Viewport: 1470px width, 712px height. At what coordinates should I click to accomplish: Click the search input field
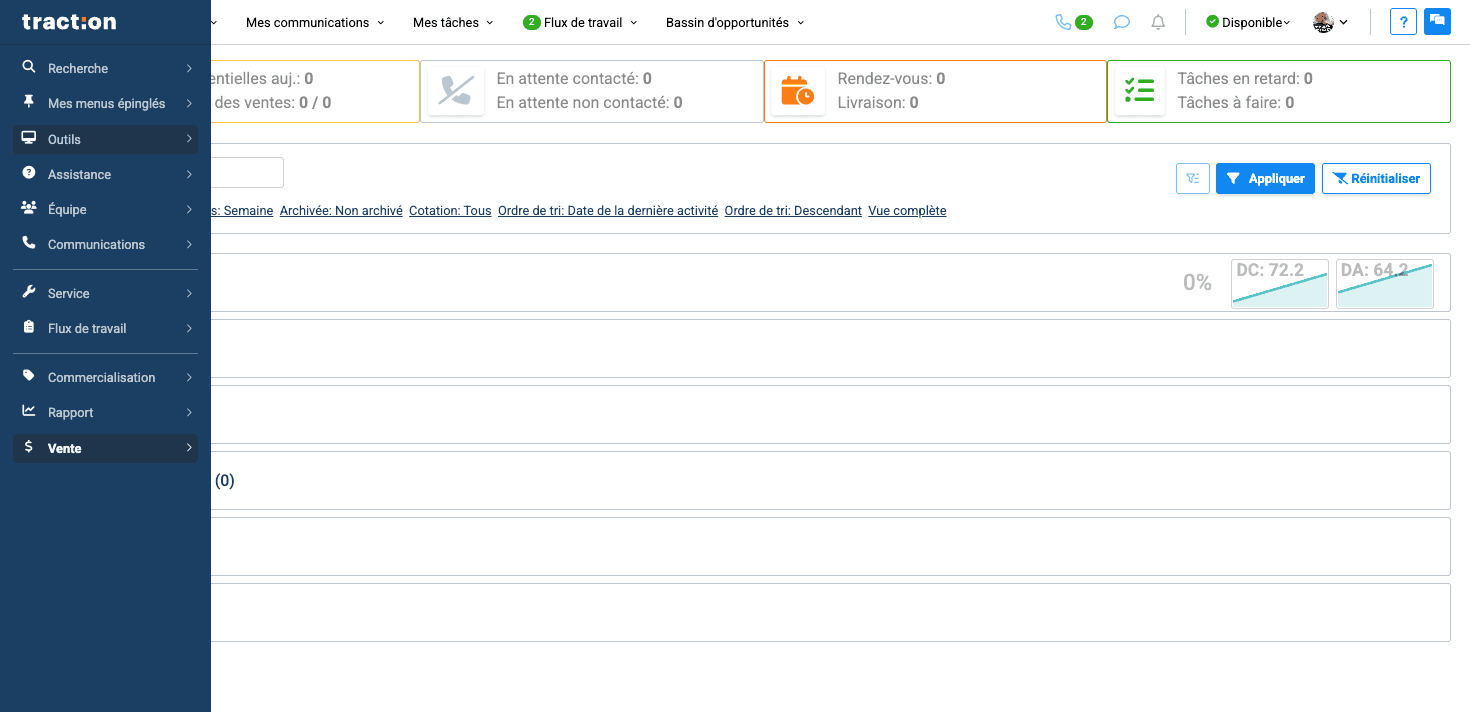point(247,172)
